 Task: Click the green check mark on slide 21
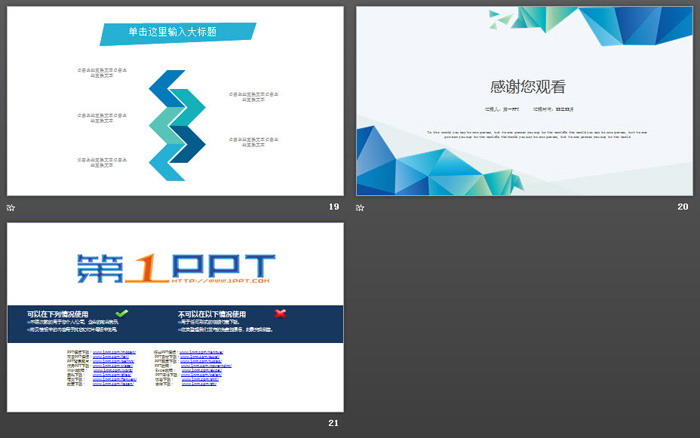(x=121, y=313)
